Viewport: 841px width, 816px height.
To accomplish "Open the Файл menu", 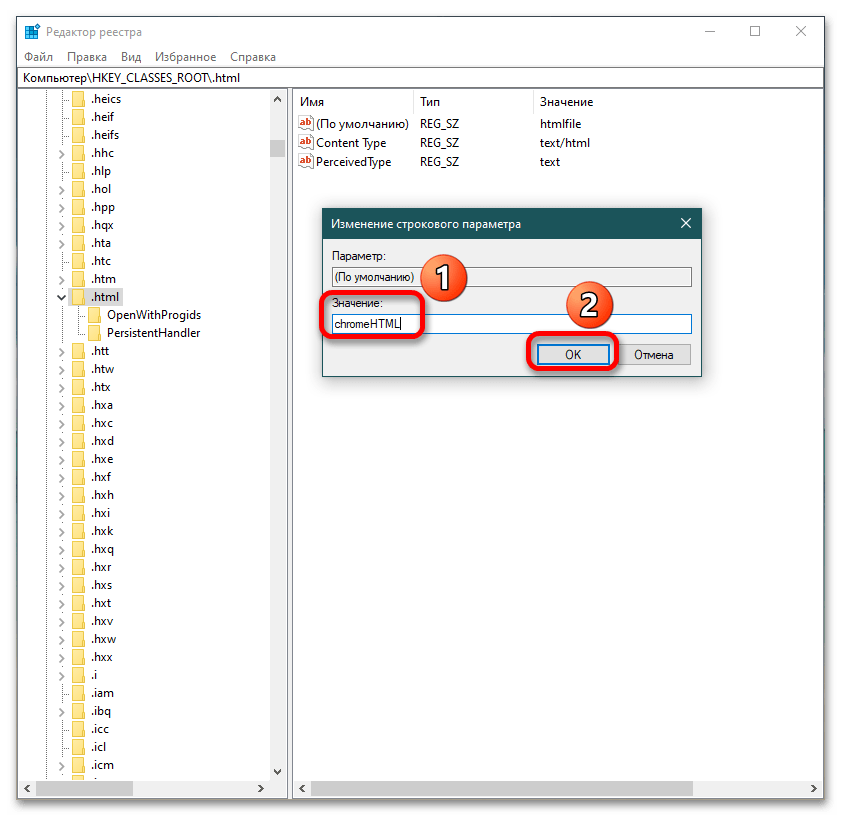I will [39, 57].
